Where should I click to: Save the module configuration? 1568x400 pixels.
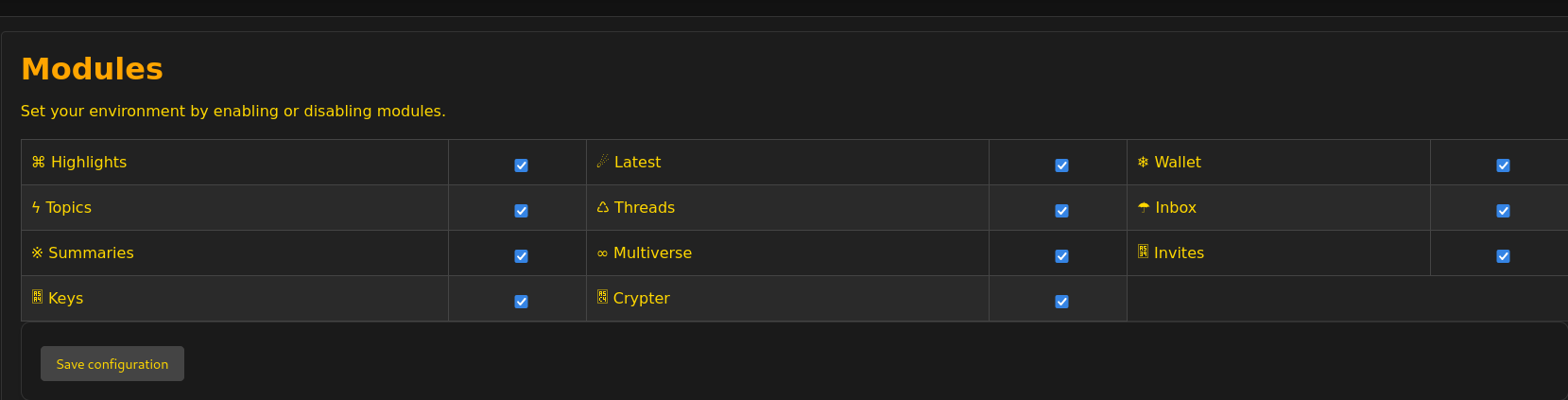pyautogui.click(x=112, y=364)
